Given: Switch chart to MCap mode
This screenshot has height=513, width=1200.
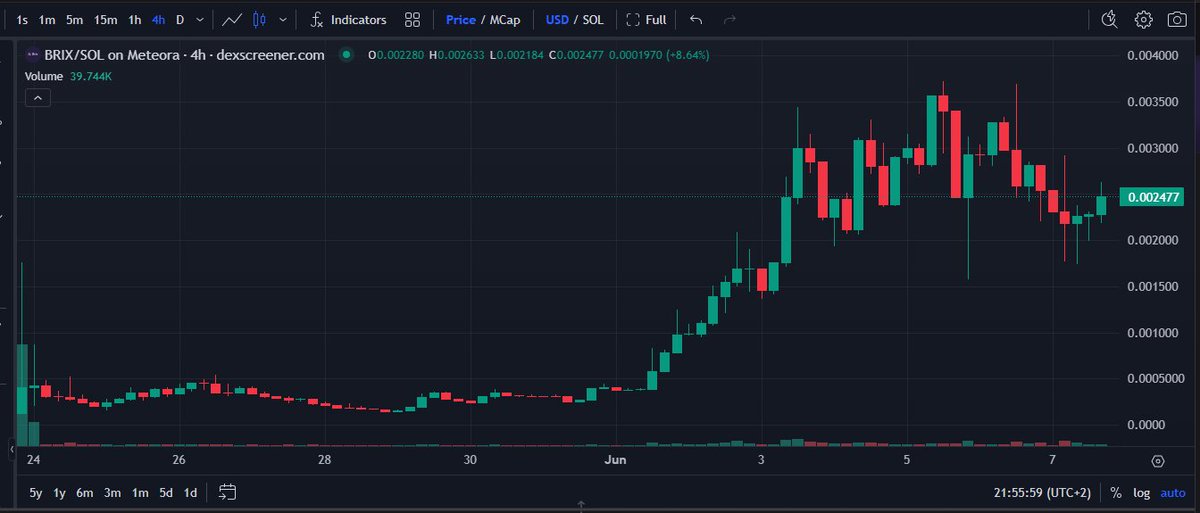Looking at the screenshot, I should point(506,20).
